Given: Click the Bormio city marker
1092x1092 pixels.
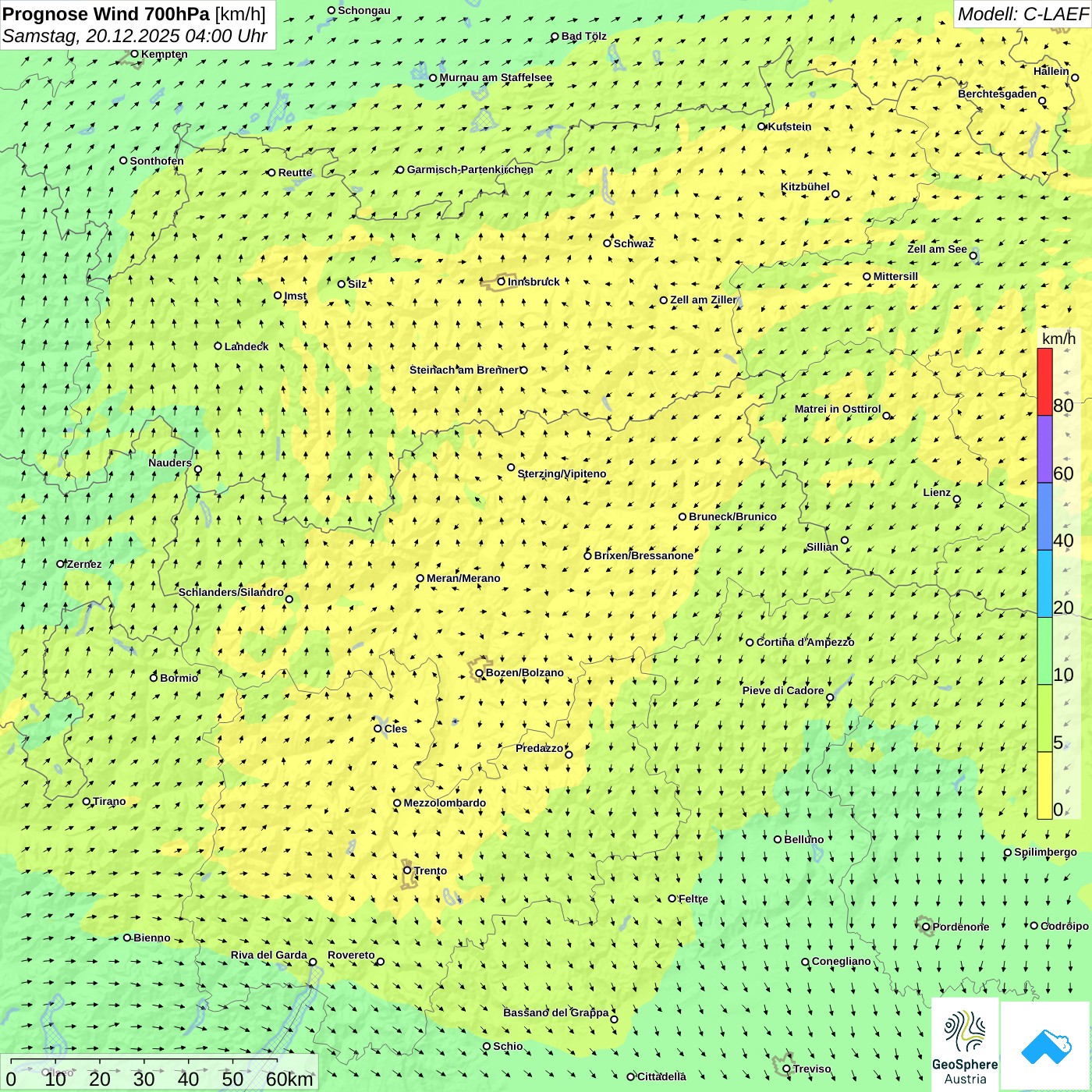Looking at the screenshot, I should 154,678.
